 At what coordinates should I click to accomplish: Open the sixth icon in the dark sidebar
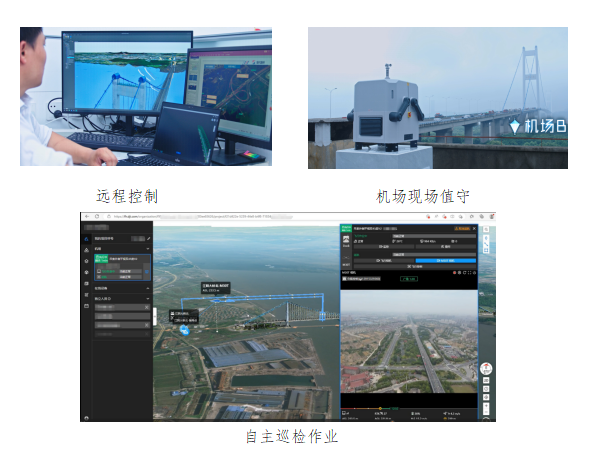click(86, 295)
